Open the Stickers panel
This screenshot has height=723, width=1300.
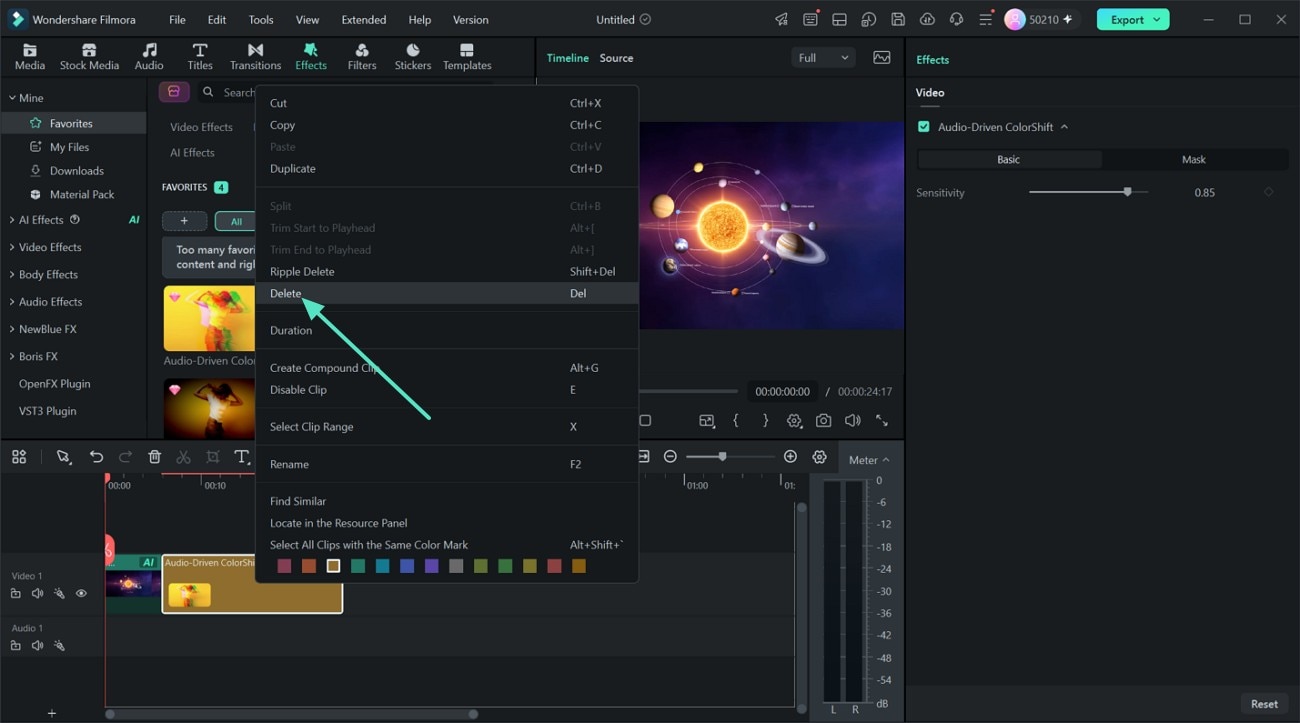click(412, 57)
